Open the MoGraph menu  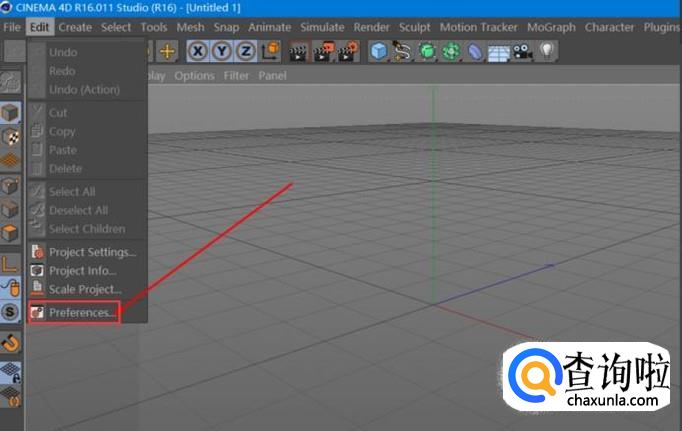pos(551,27)
